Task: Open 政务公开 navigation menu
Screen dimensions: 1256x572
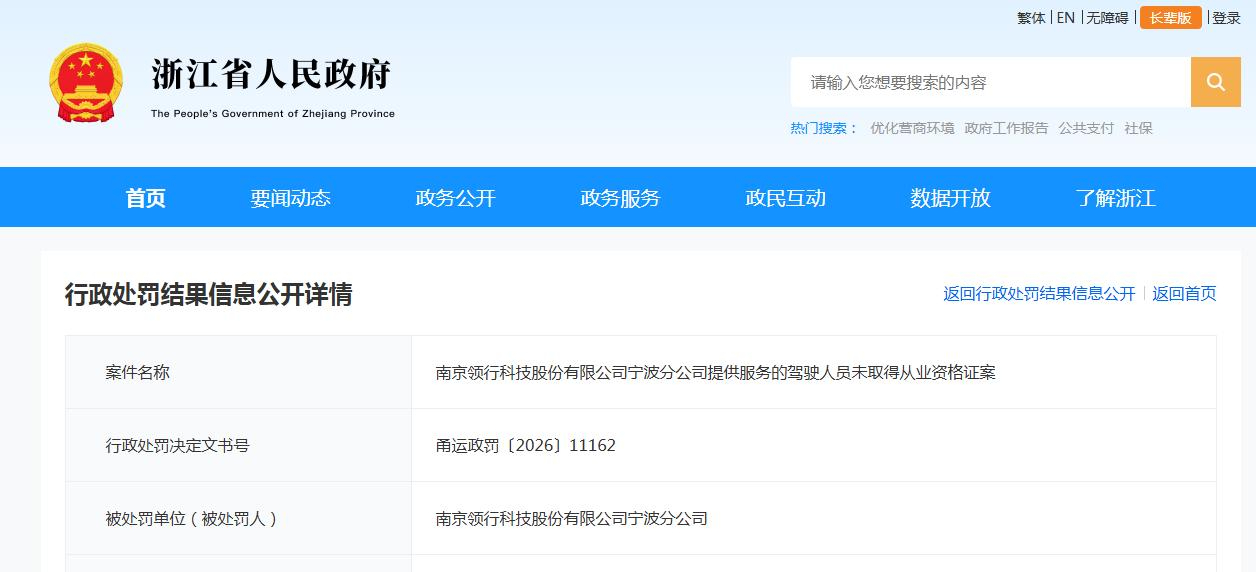Action: [456, 198]
